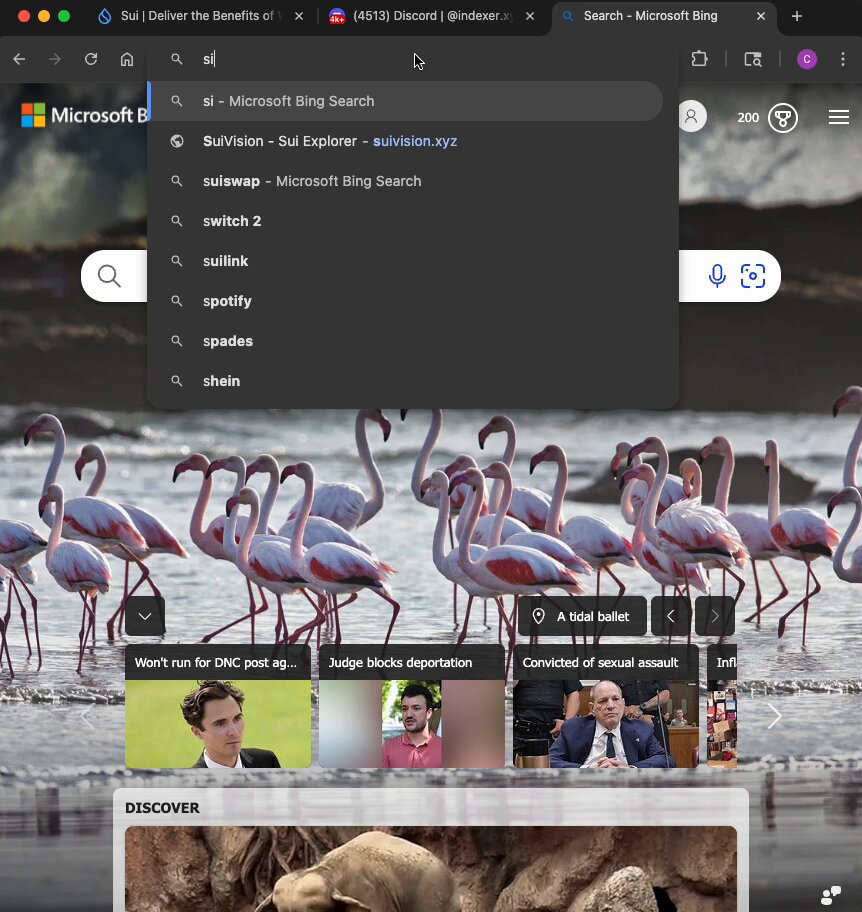Image resolution: width=862 pixels, height=912 pixels.
Task: Open Bing chat feedback icon at bottom right
Action: 831,895
